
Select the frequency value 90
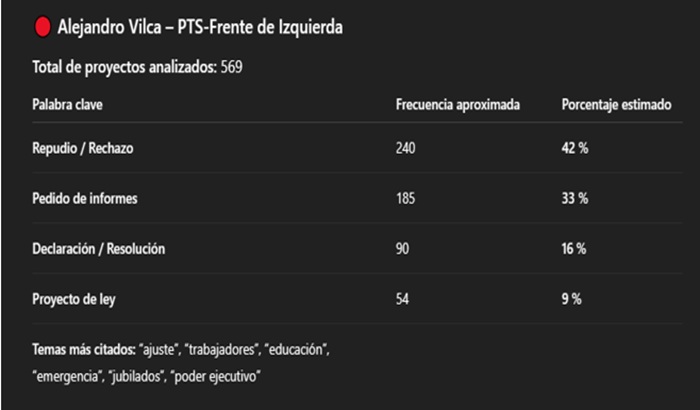coord(403,248)
